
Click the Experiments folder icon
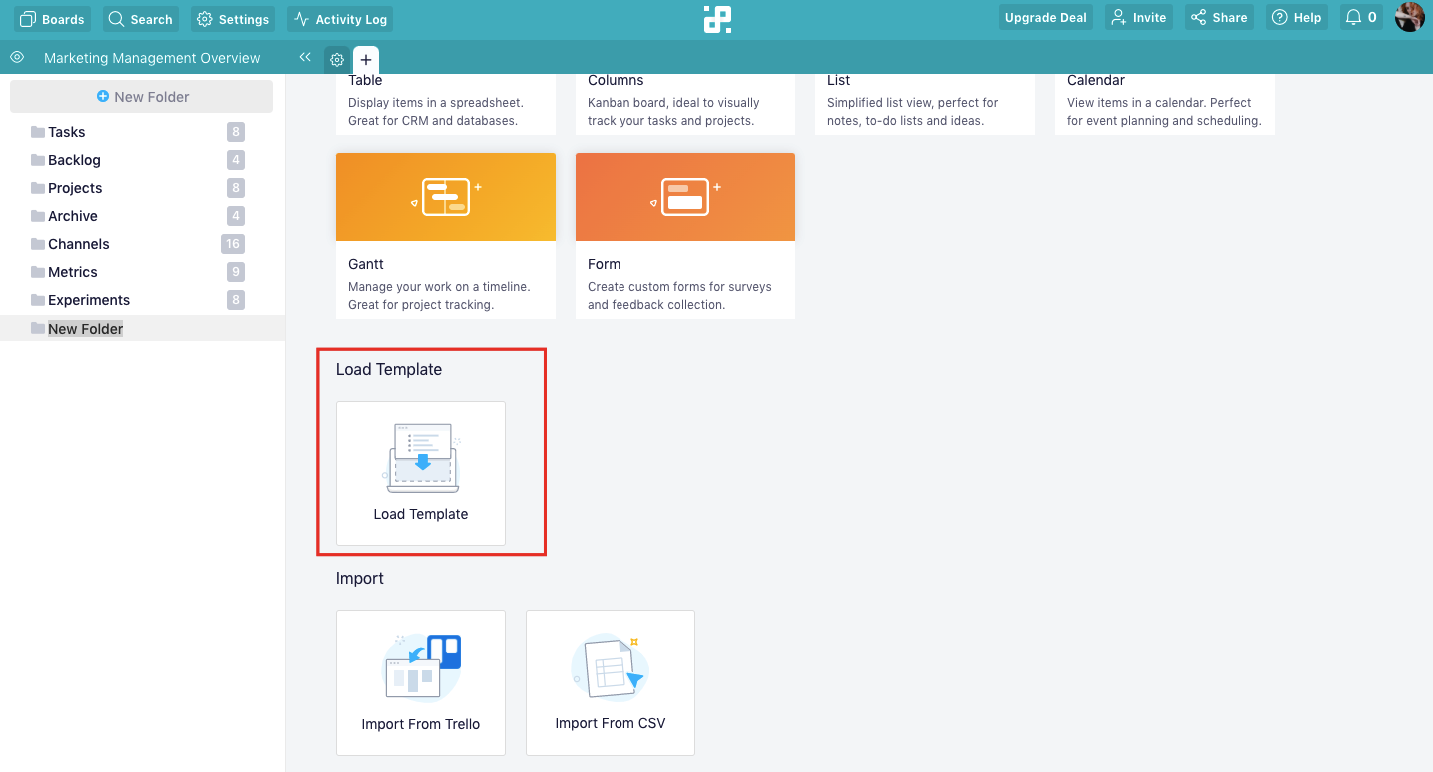point(38,300)
